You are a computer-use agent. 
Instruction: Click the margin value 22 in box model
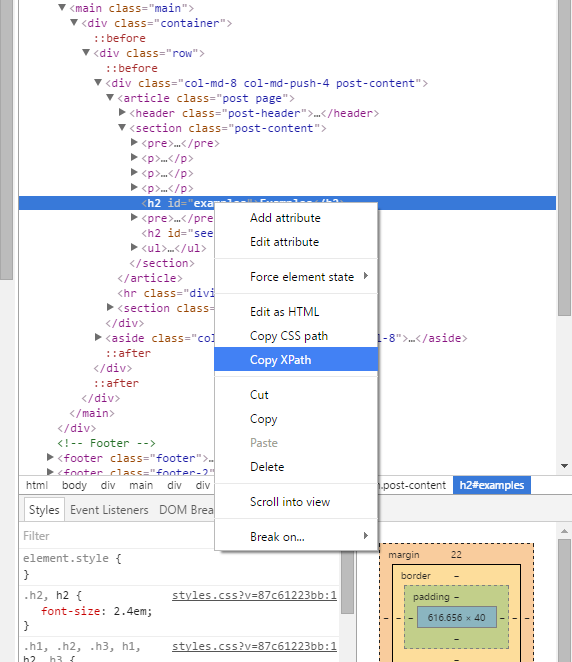click(456, 555)
